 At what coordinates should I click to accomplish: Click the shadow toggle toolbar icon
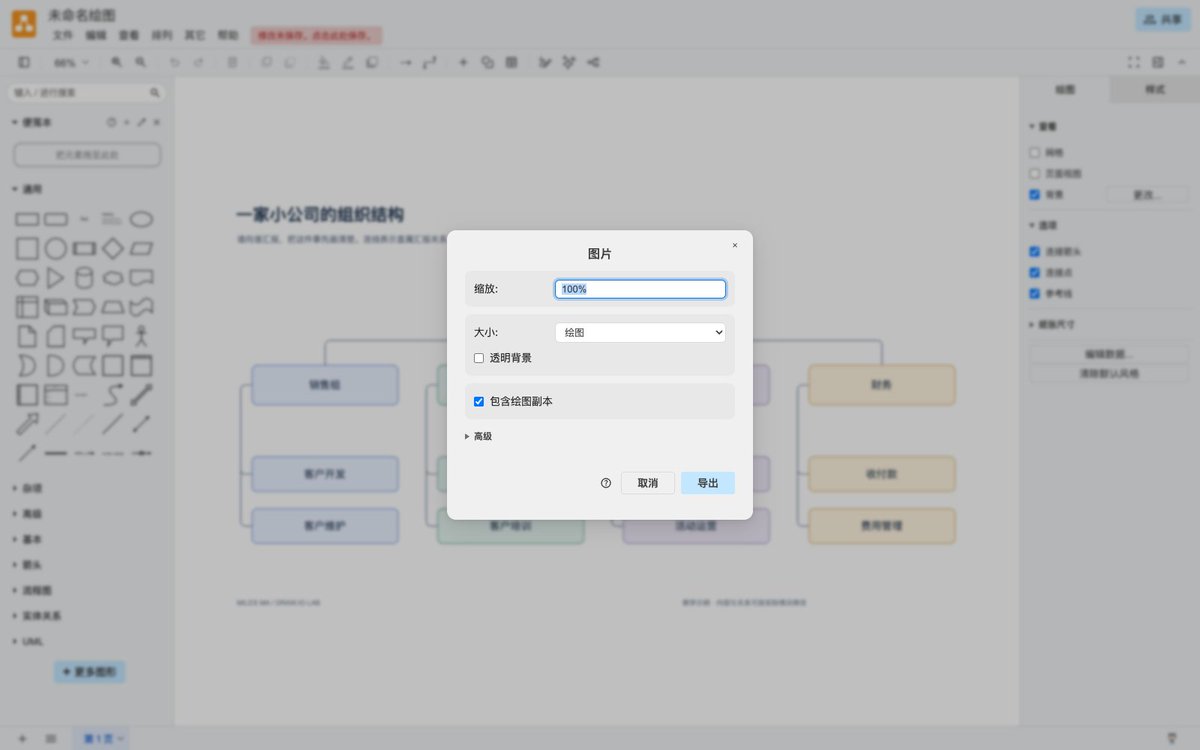pyautogui.click(x=371, y=62)
